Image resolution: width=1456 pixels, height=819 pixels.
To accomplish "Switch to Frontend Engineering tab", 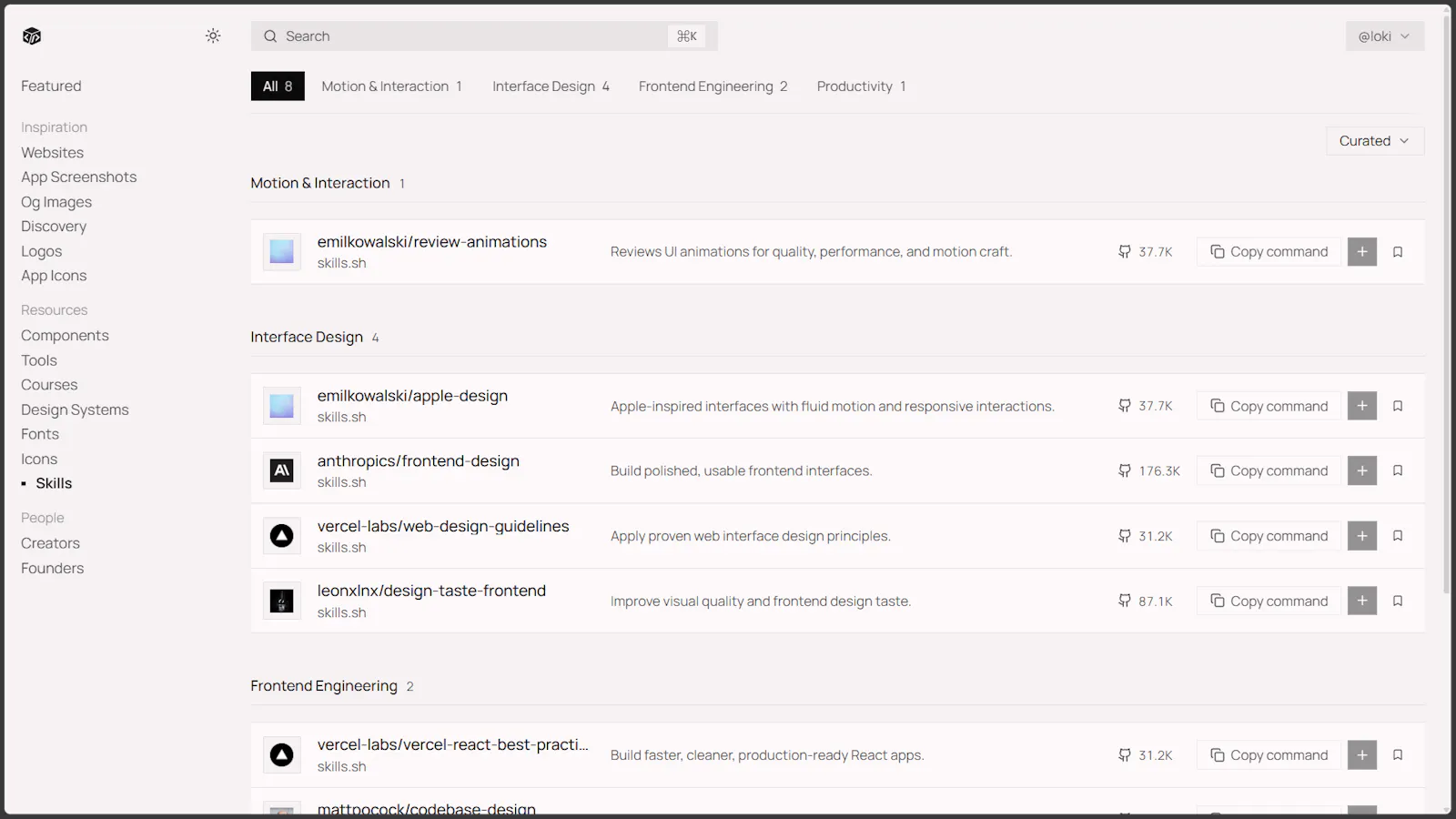I will 713,86.
